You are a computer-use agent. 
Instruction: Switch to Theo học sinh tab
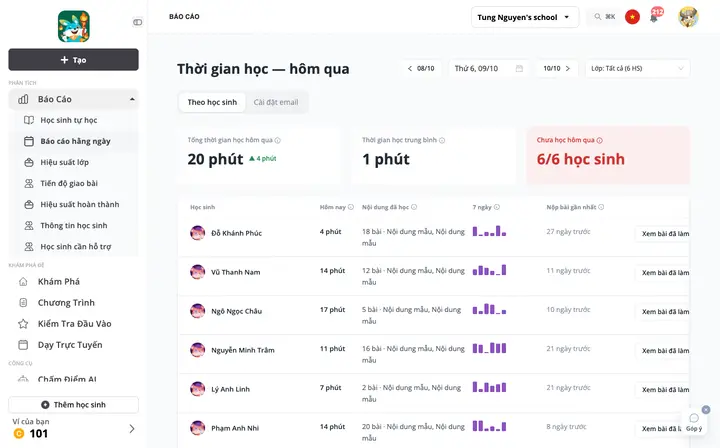[212, 102]
